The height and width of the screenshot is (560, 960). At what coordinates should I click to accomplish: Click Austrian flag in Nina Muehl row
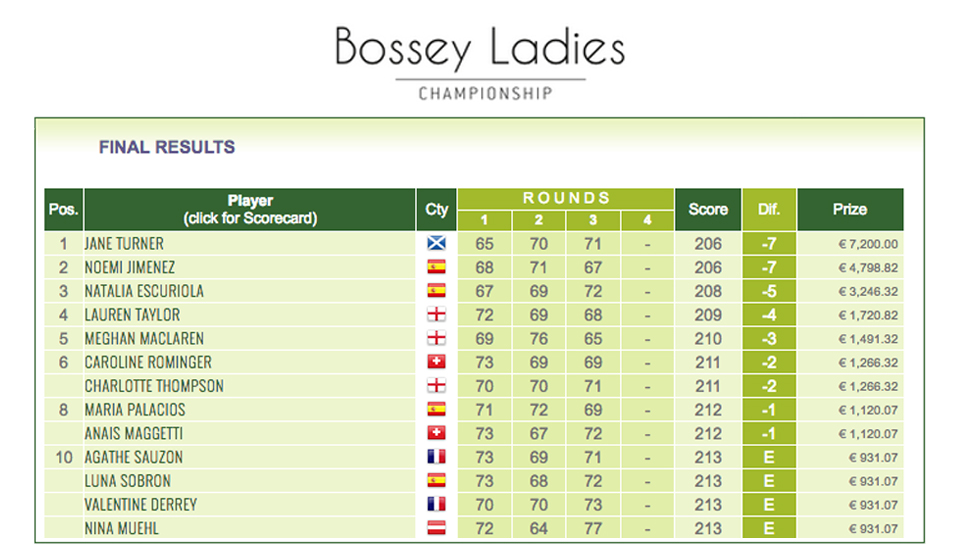coord(436,528)
